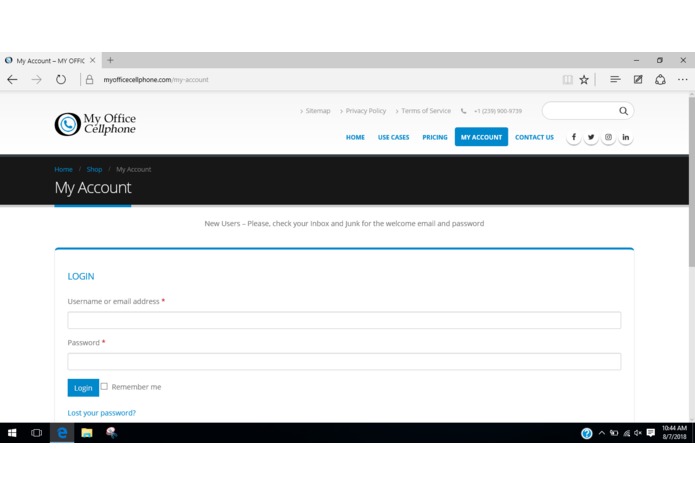Click the Username or email address field
Viewport: 695px width, 494px height.
pos(344,320)
